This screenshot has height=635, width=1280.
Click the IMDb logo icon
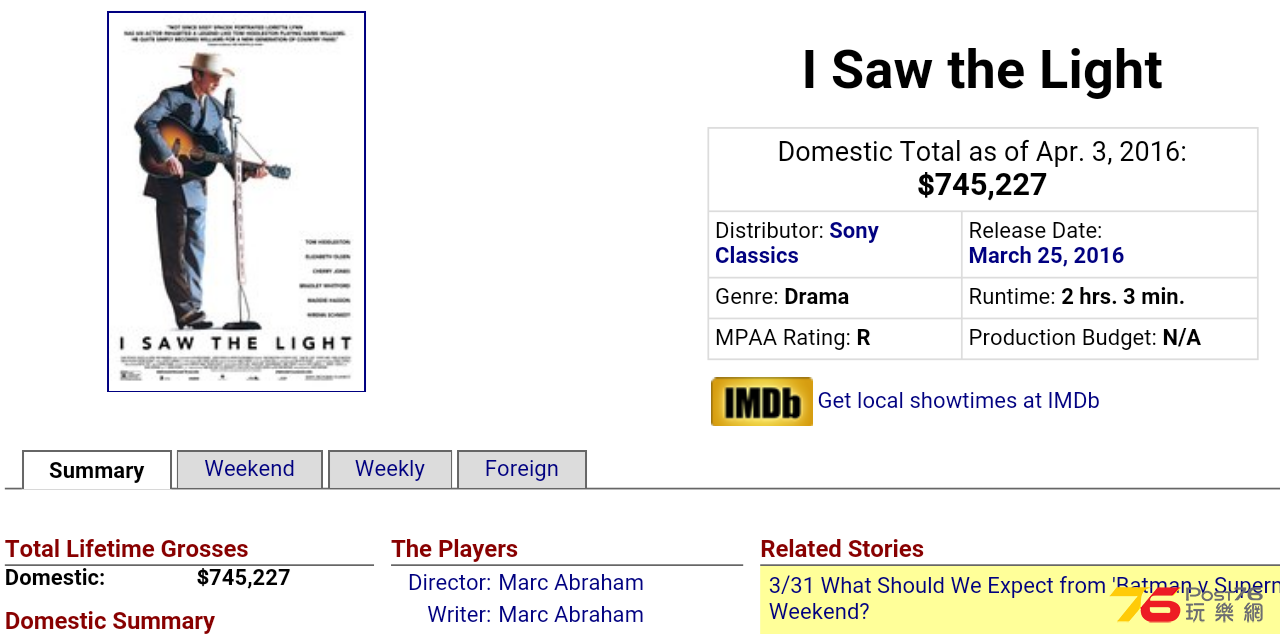(x=761, y=401)
